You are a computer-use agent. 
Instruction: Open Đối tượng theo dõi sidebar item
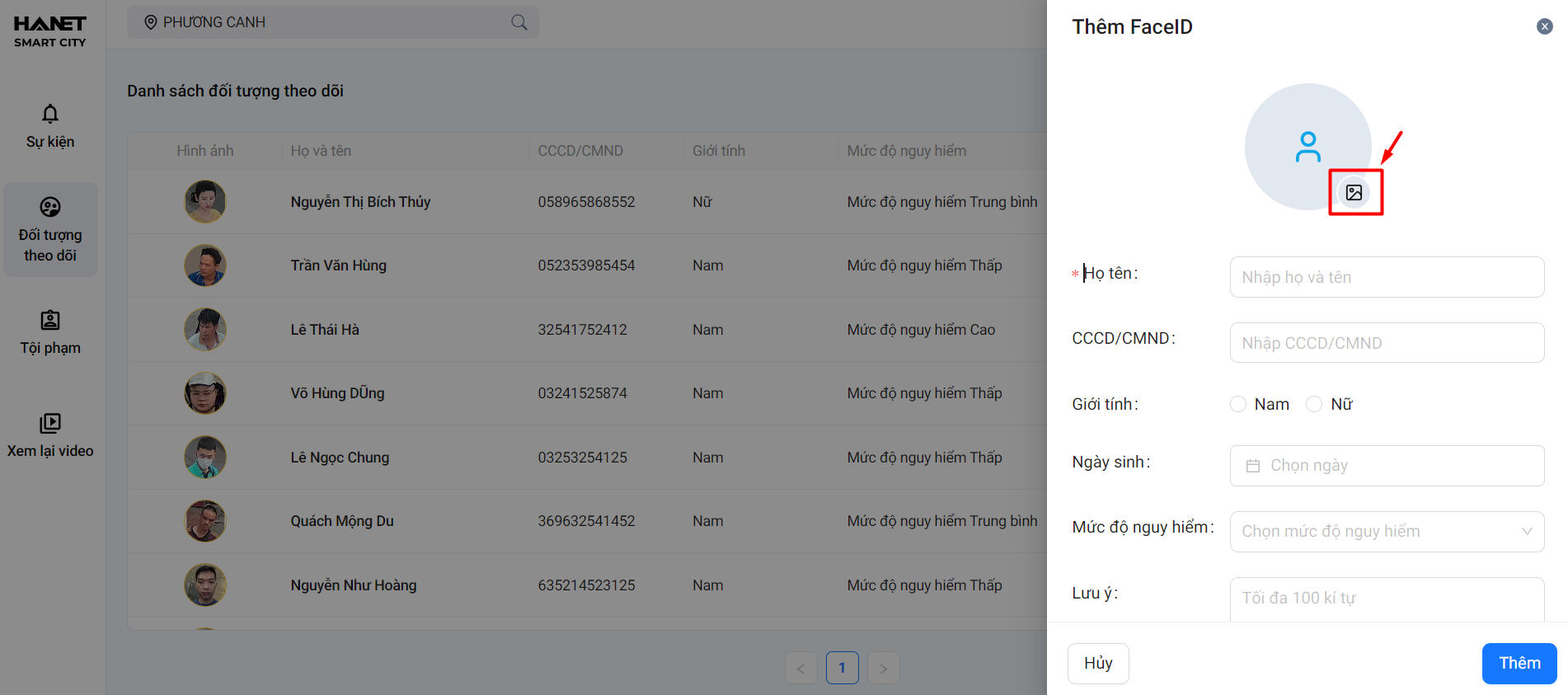point(50,230)
